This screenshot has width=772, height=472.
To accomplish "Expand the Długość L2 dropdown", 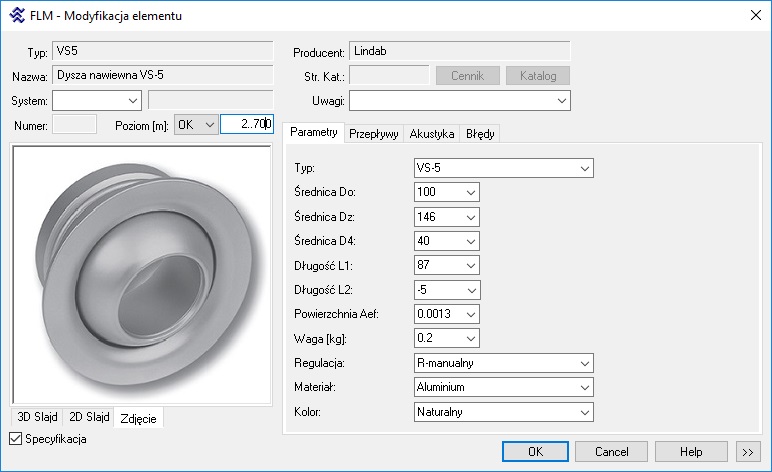I will pyautogui.click(x=447, y=290).
